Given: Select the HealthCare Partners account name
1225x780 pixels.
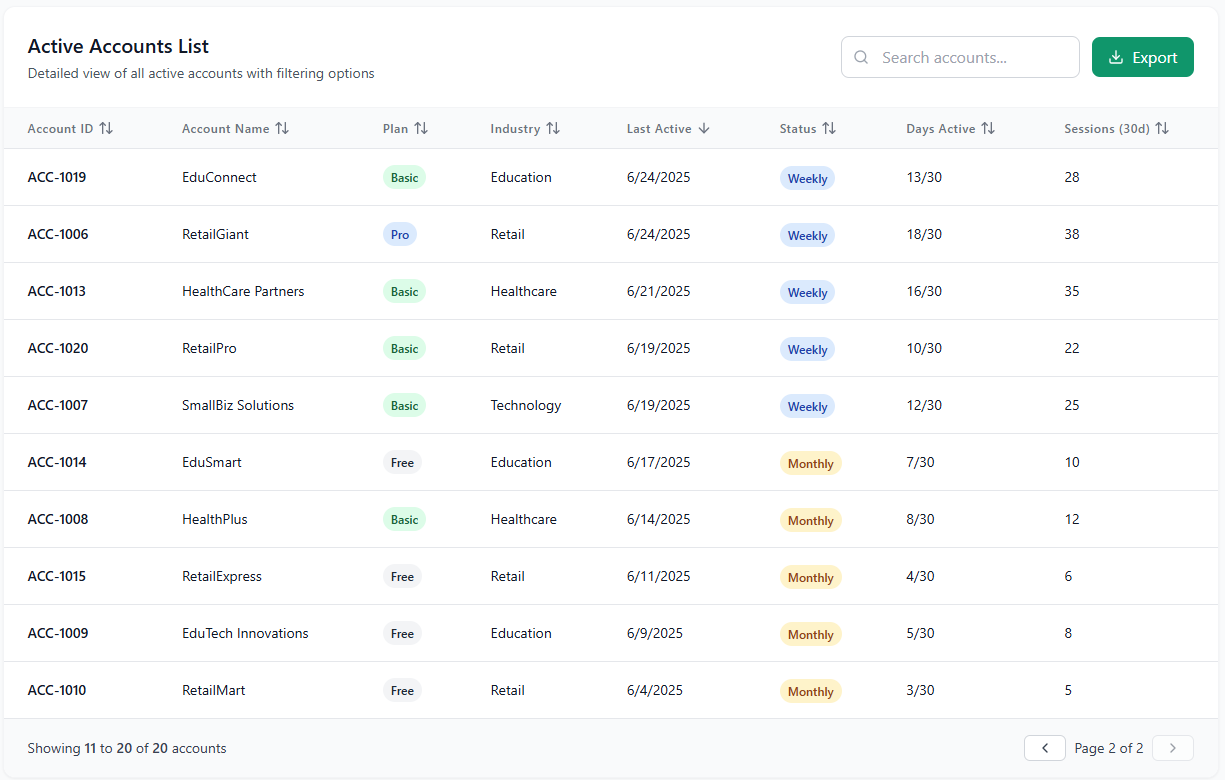Looking at the screenshot, I should (x=243, y=291).
